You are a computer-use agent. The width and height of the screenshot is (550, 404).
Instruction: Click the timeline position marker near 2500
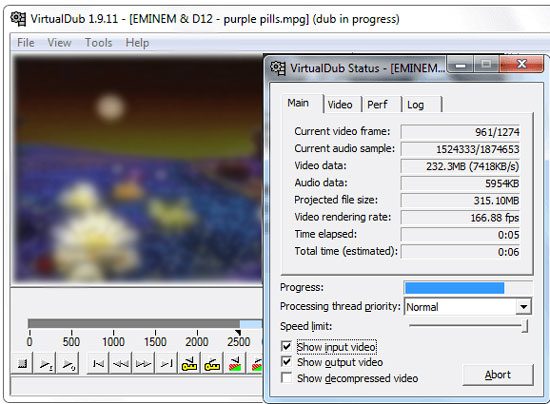tap(238, 332)
